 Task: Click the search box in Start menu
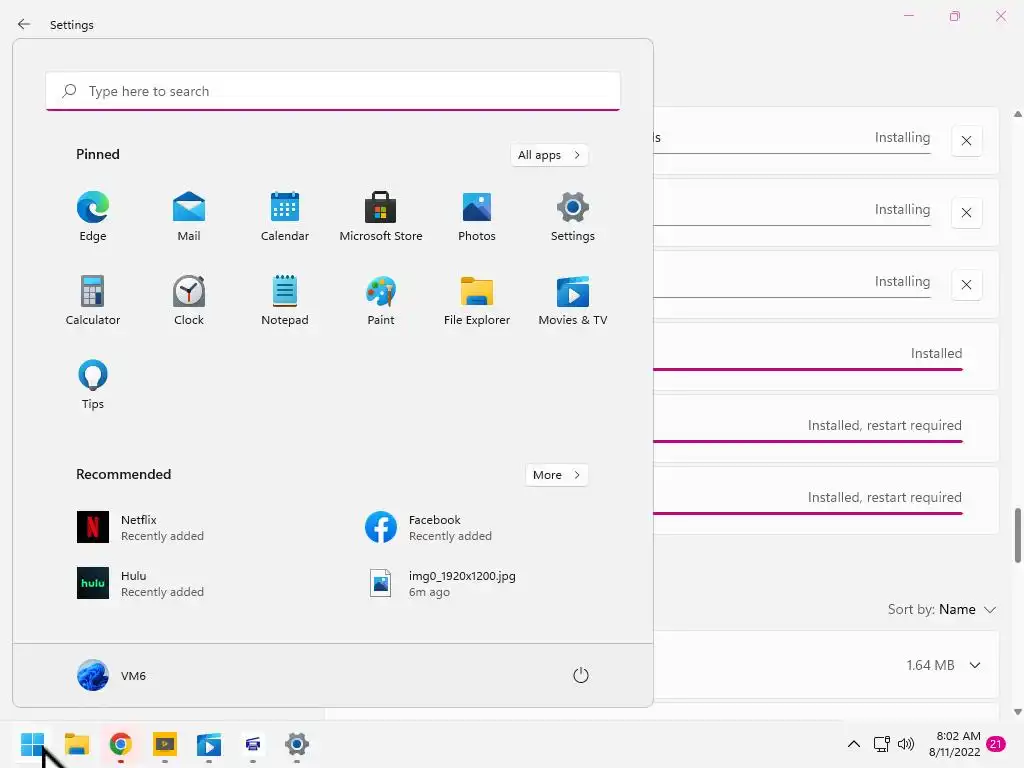[x=333, y=91]
